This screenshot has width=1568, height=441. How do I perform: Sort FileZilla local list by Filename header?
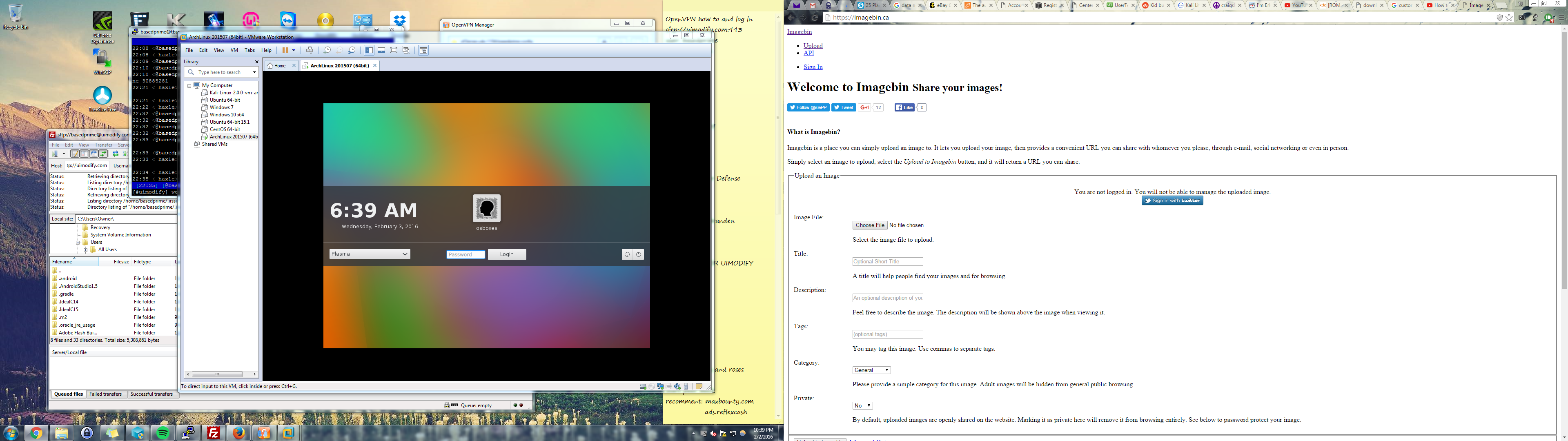(x=74, y=262)
